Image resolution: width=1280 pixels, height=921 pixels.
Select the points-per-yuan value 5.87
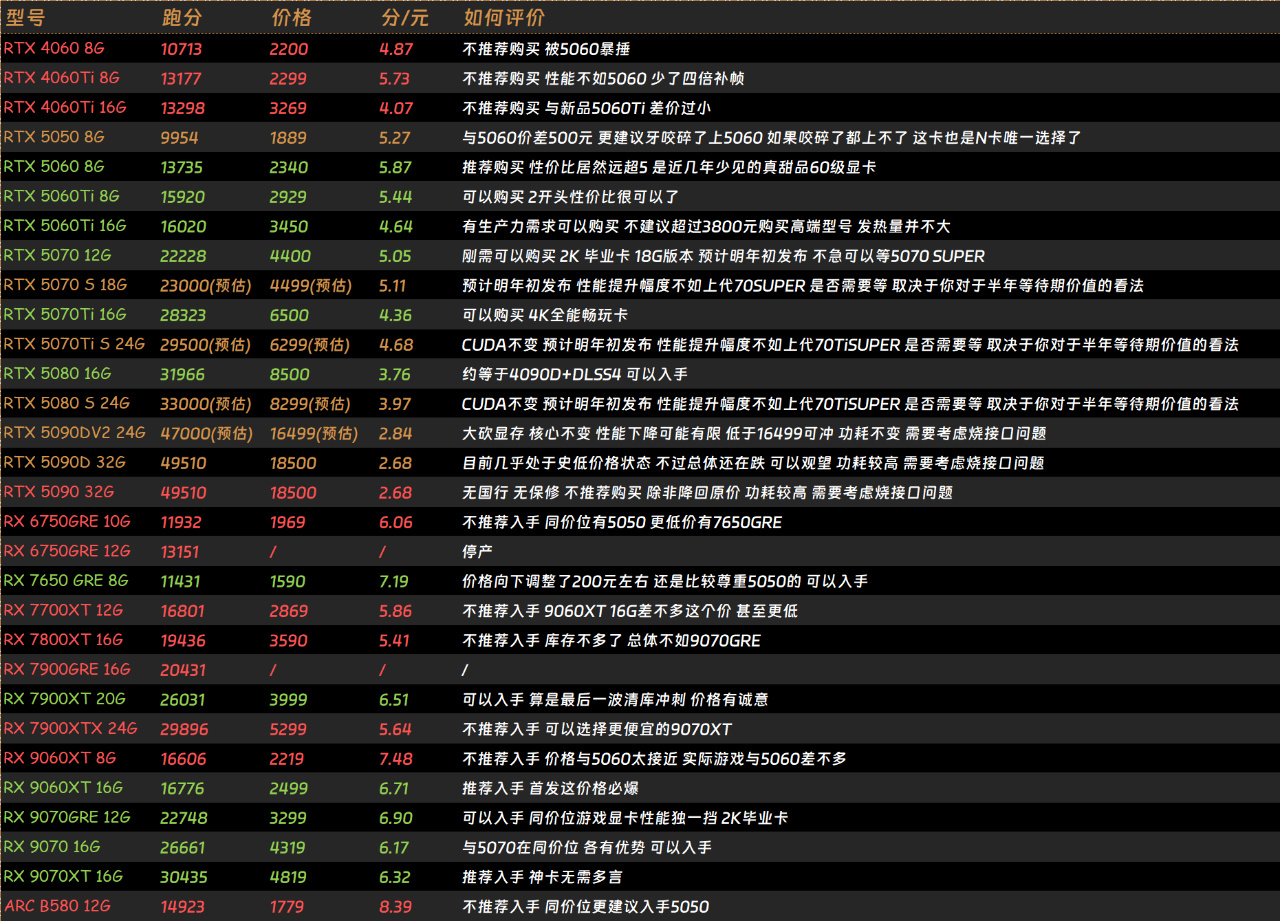[x=396, y=167]
